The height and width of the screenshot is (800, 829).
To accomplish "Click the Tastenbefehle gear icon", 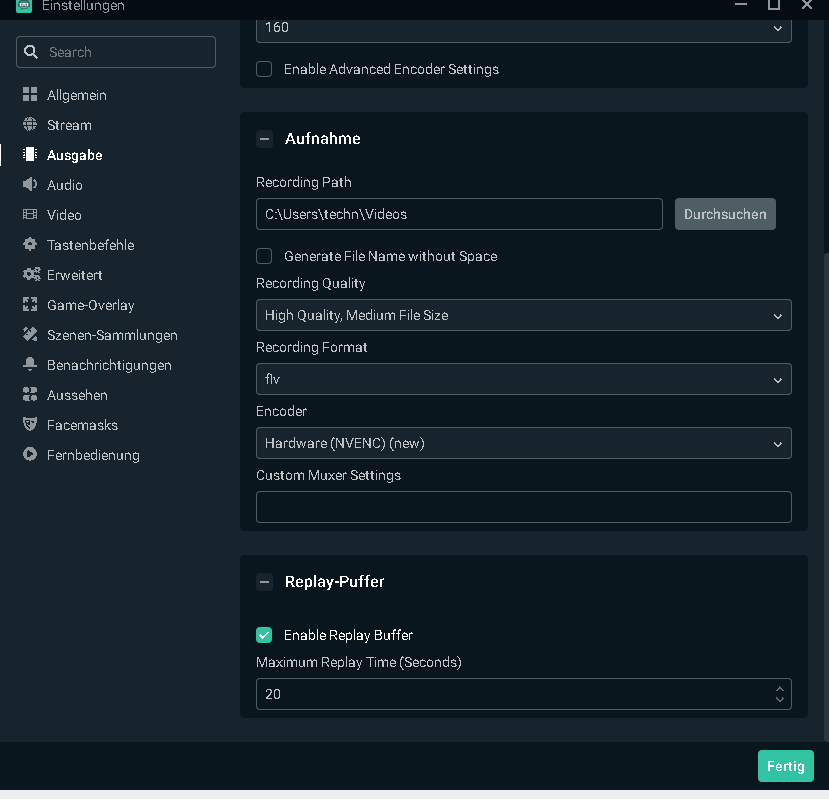I will click(x=30, y=245).
